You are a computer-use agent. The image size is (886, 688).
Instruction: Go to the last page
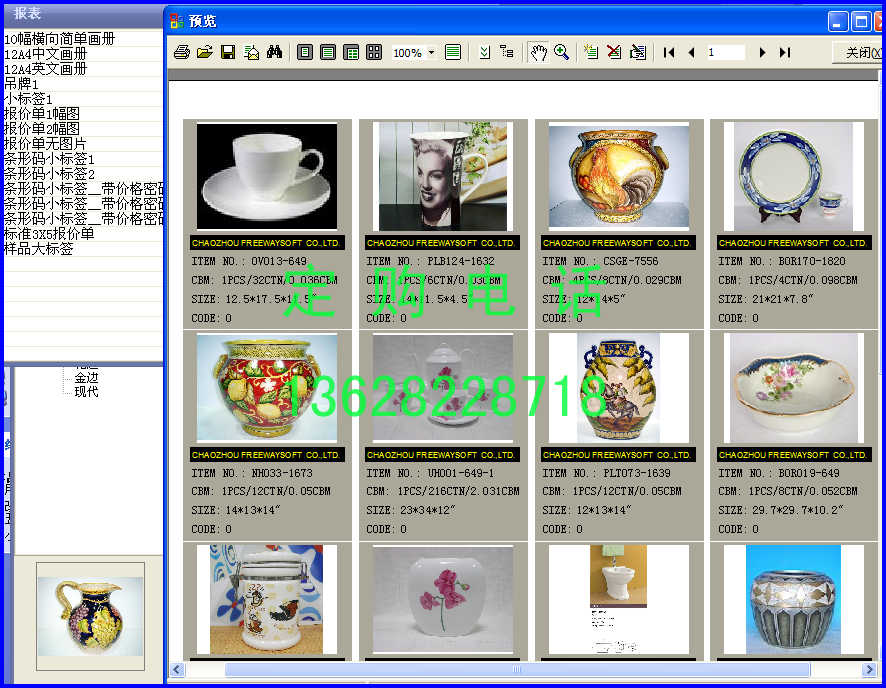click(x=785, y=53)
